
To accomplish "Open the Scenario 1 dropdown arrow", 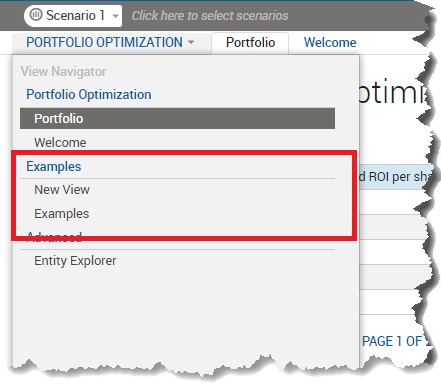I will click(x=115, y=16).
